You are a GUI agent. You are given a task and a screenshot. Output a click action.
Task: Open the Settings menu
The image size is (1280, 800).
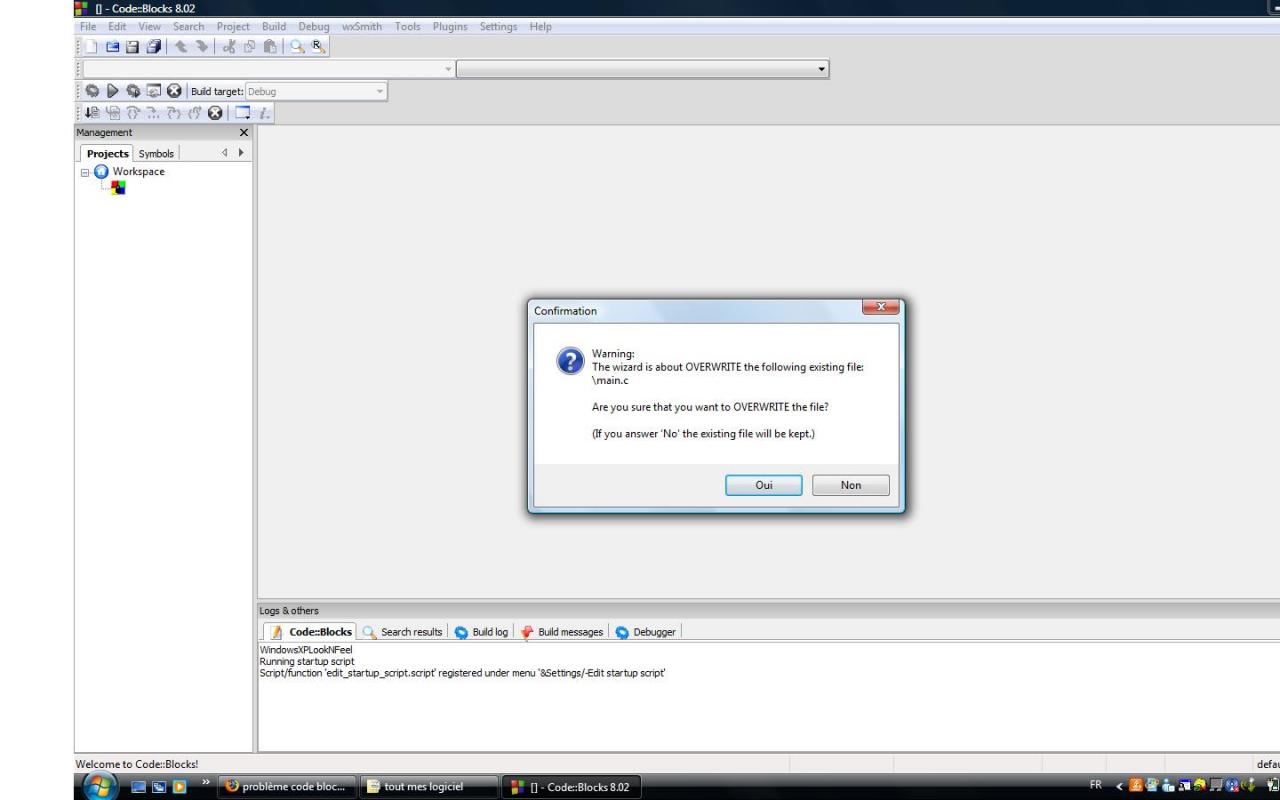click(x=498, y=27)
